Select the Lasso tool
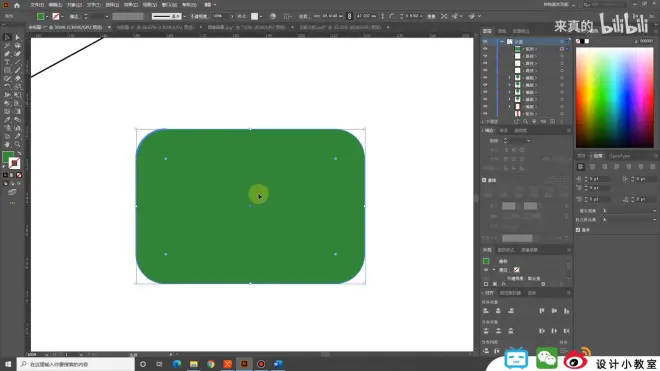This screenshot has height=371, width=660. 18,45
